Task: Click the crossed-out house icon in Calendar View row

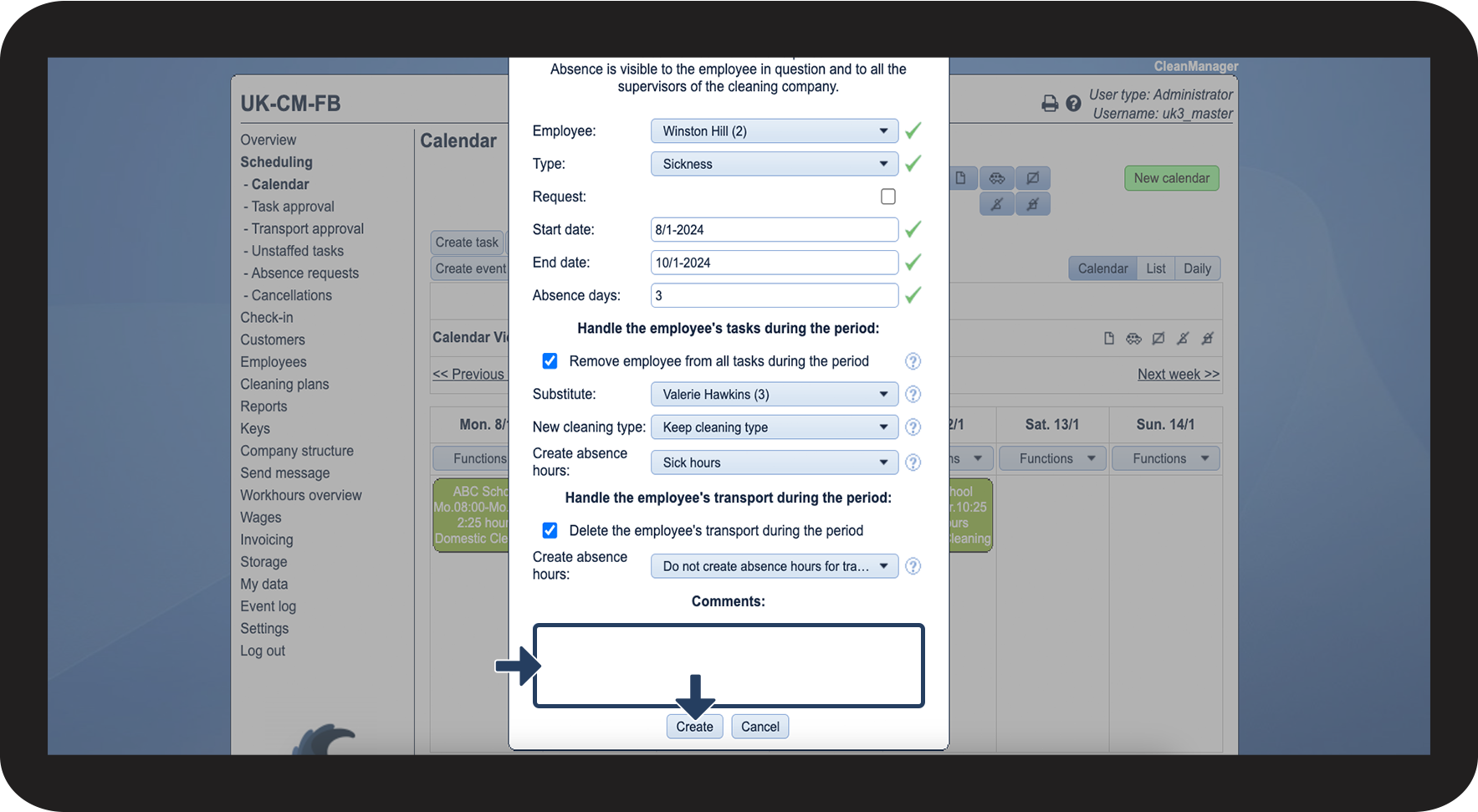Action: point(1207,339)
